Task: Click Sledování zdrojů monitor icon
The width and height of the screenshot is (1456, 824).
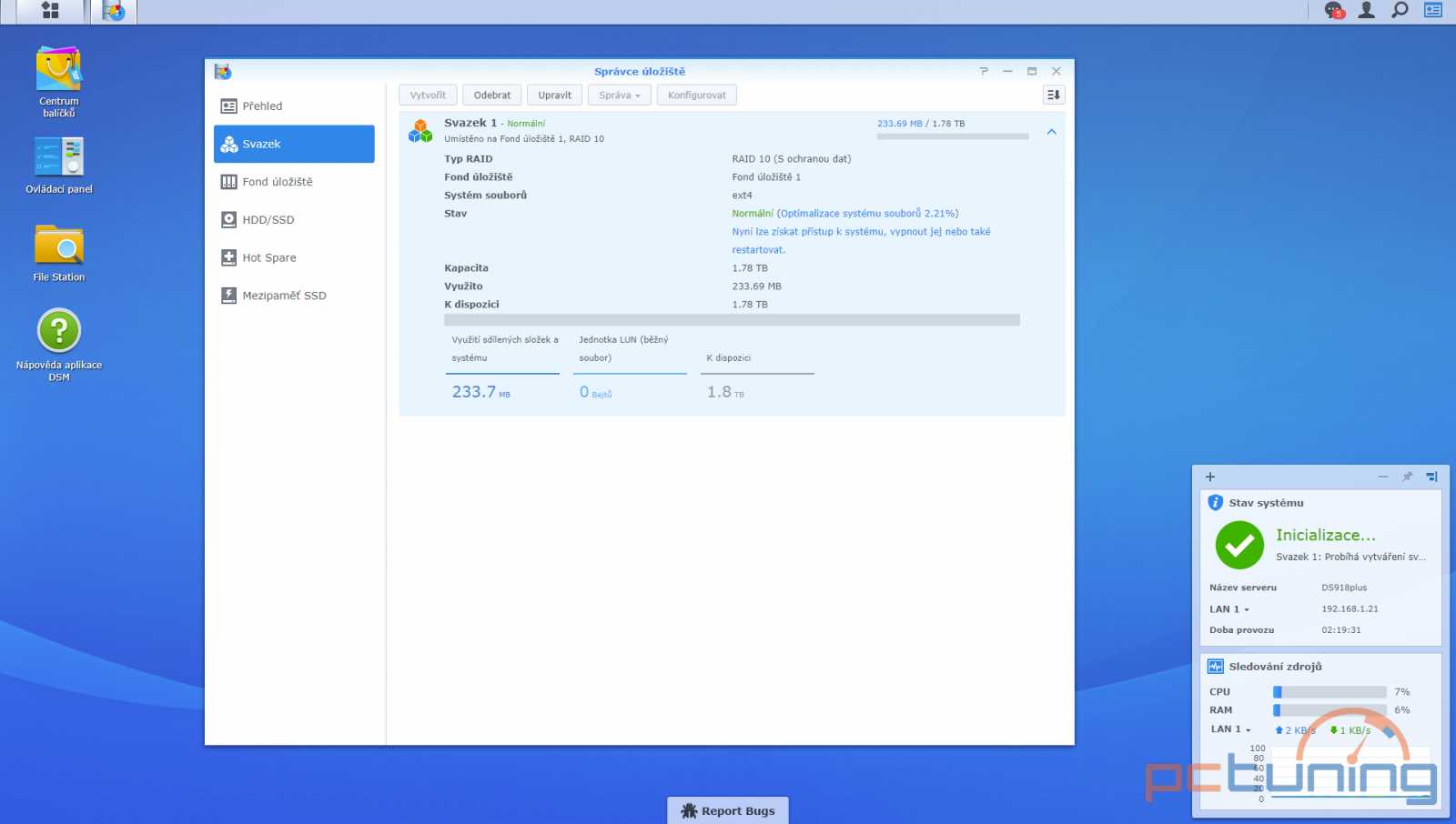Action: click(1216, 666)
